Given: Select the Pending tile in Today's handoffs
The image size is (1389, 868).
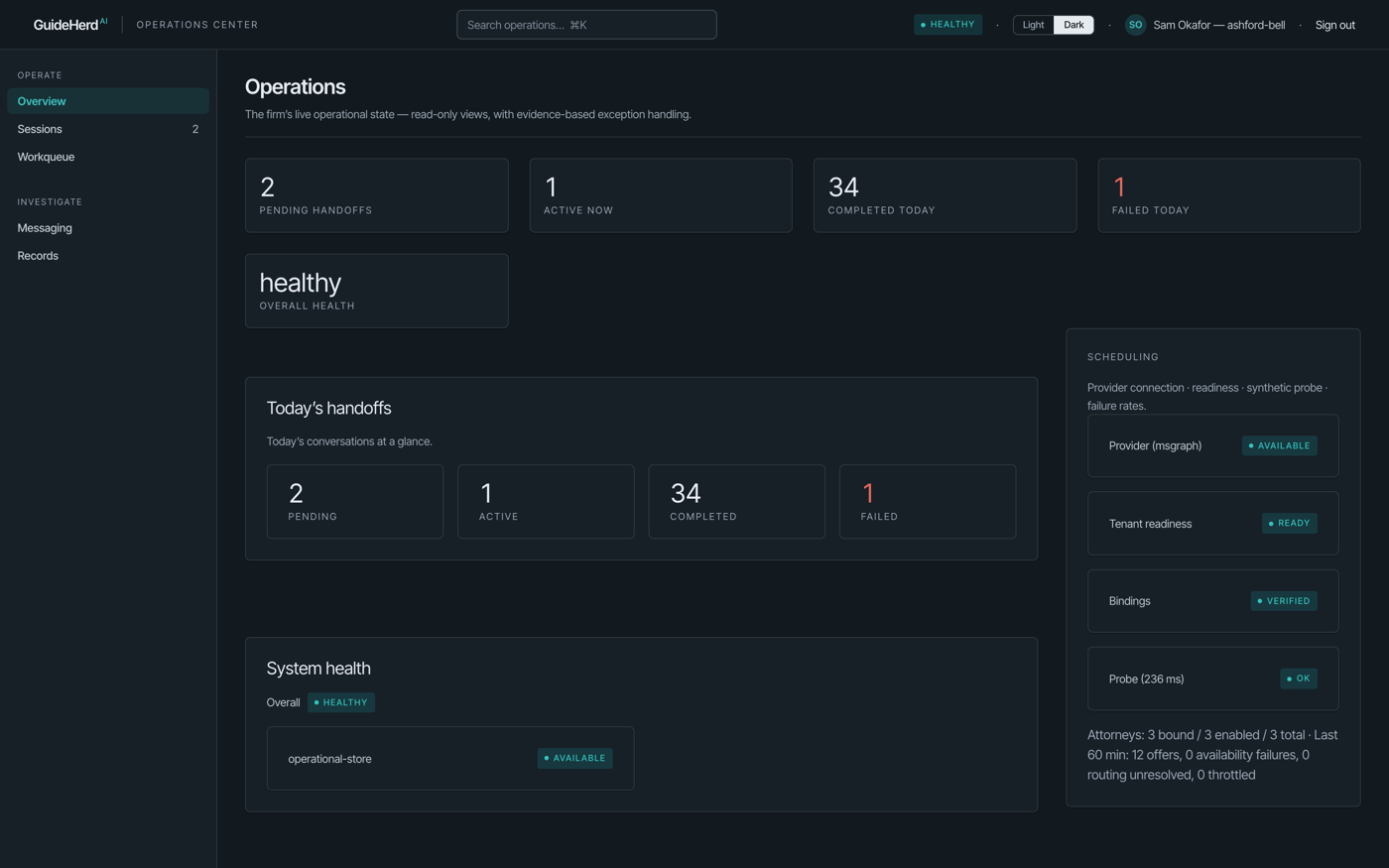Looking at the screenshot, I should coord(355,502).
